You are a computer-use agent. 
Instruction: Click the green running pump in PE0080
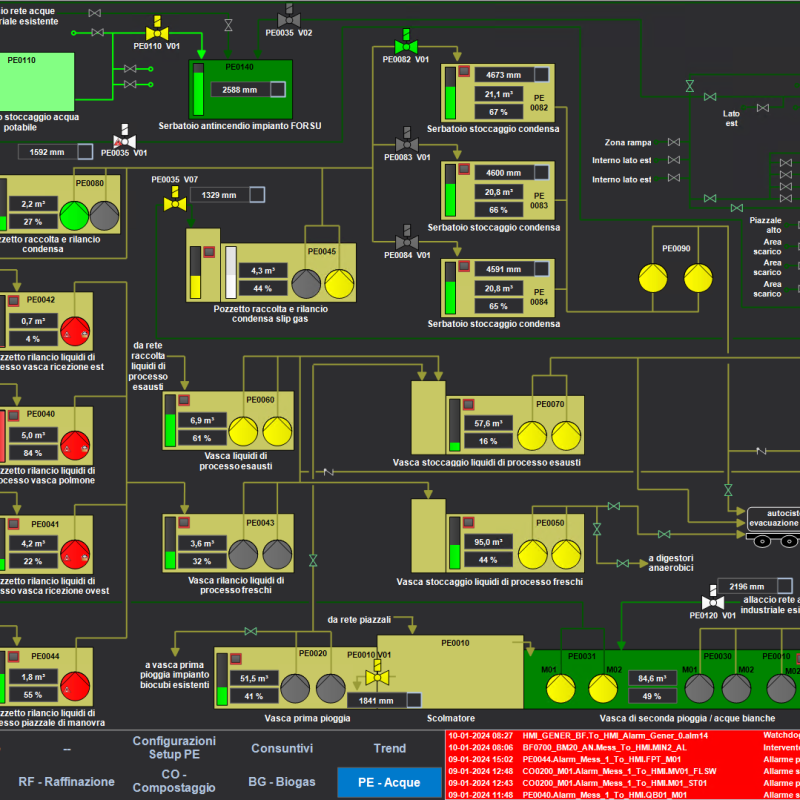[x=74, y=215]
